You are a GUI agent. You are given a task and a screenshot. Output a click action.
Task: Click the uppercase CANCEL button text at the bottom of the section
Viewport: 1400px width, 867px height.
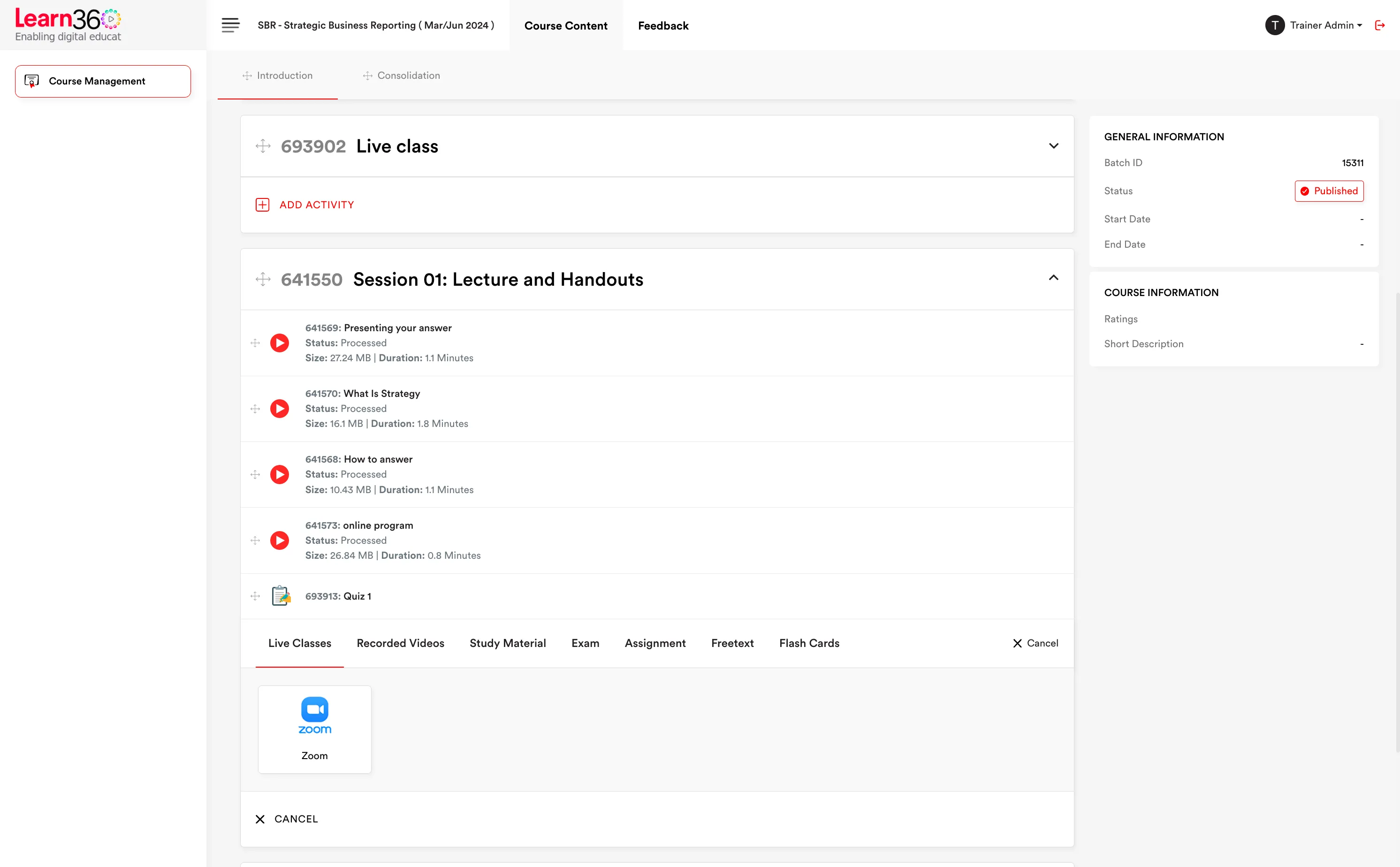click(x=297, y=820)
